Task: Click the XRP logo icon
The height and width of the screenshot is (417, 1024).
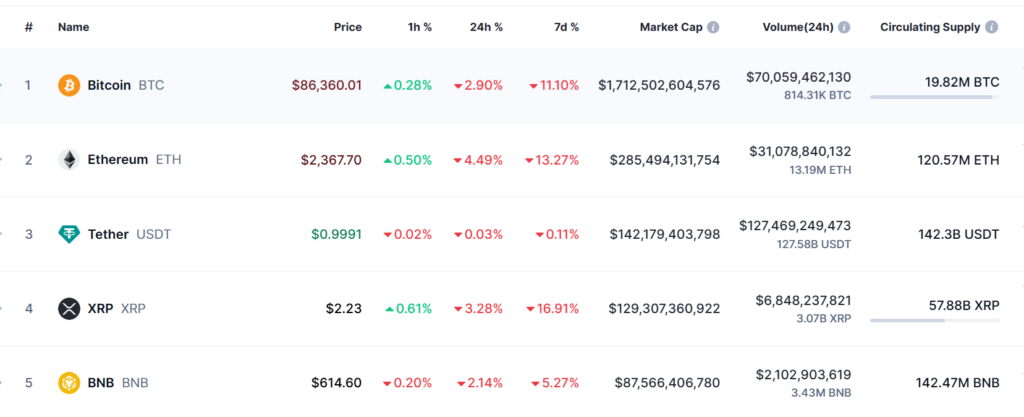Action: point(69,308)
